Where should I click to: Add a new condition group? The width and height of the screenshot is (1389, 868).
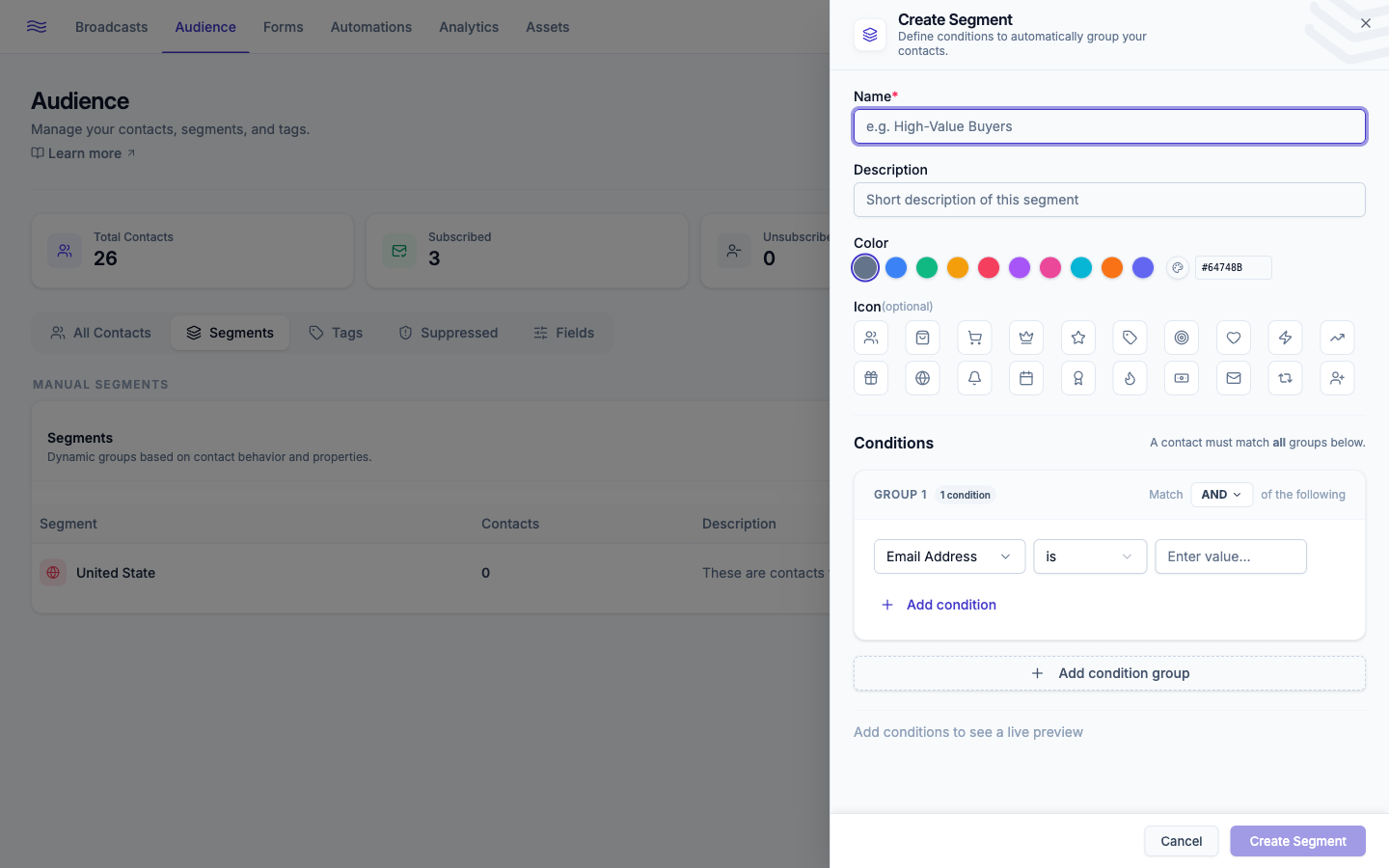tap(1109, 673)
